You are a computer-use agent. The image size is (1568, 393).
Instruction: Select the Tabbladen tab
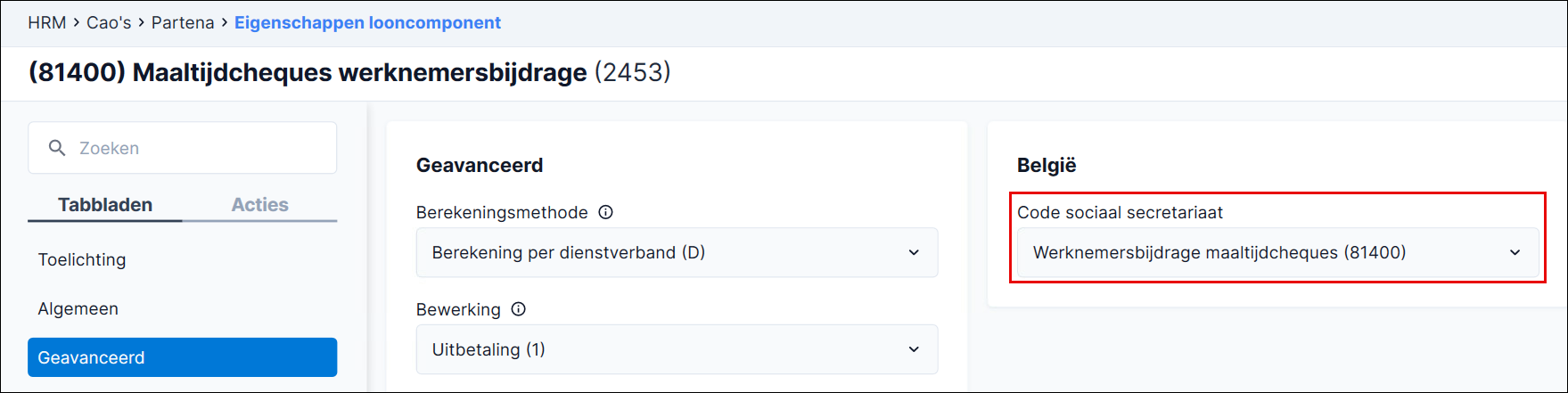pyautogui.click(x=105, y=204)
